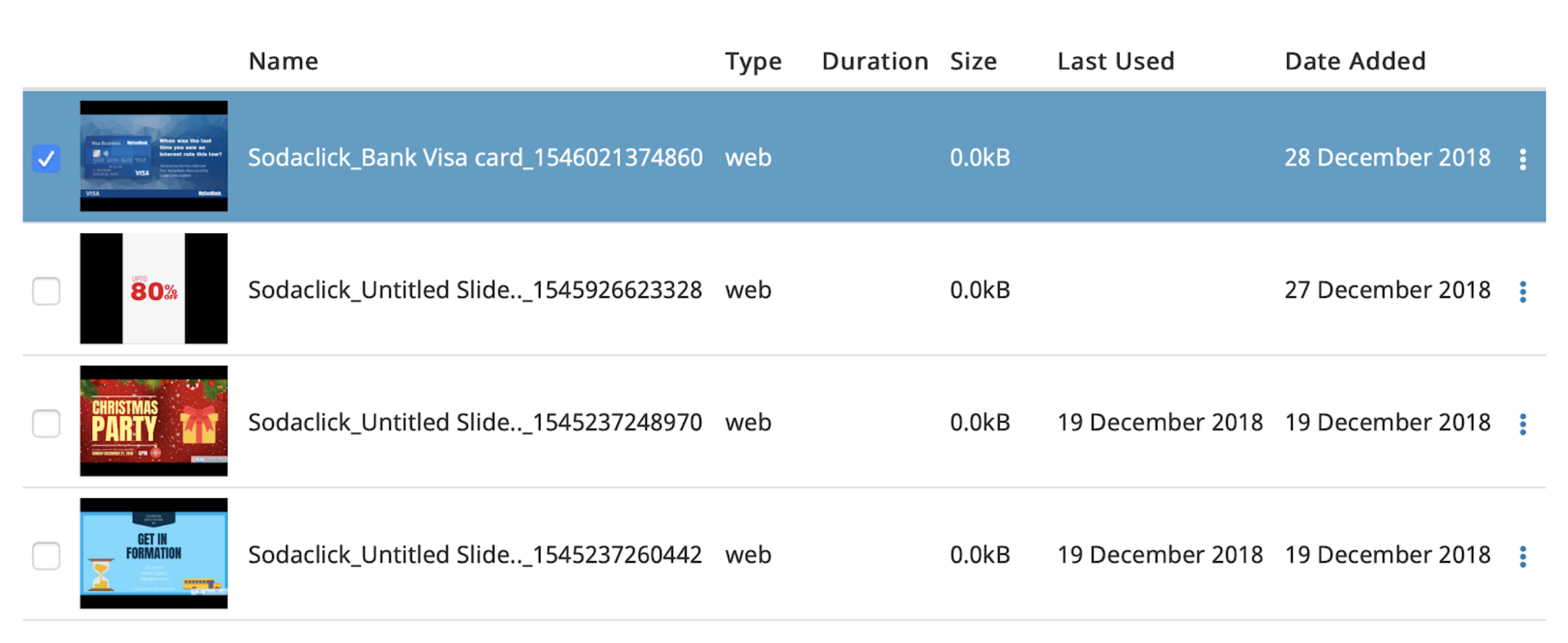Click the Christmas Party thumbnail
1568x643 pixels.
pos(153,421)
